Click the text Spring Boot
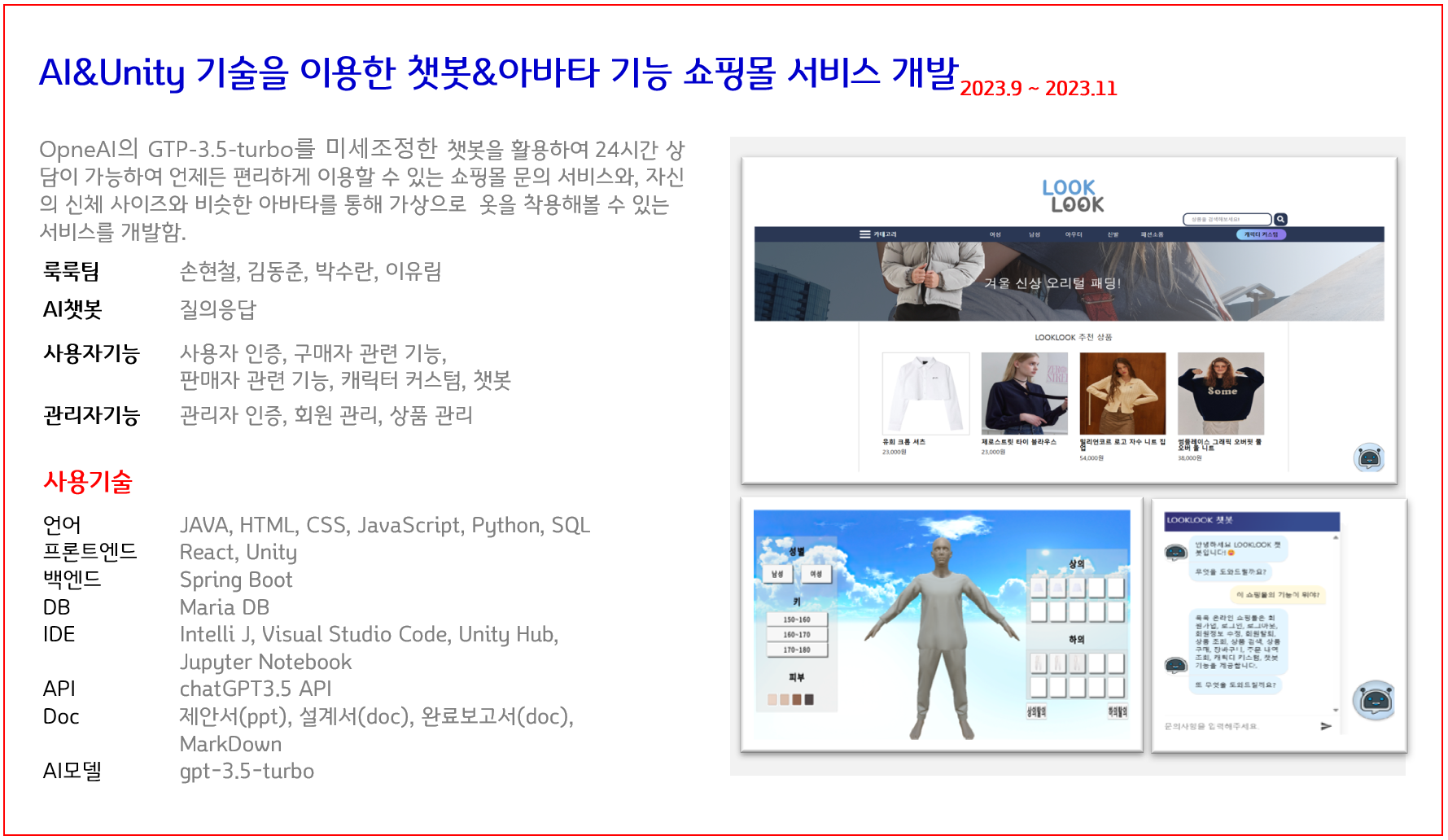Screen dimensions: 1448x840 click(x=236, y=580)
